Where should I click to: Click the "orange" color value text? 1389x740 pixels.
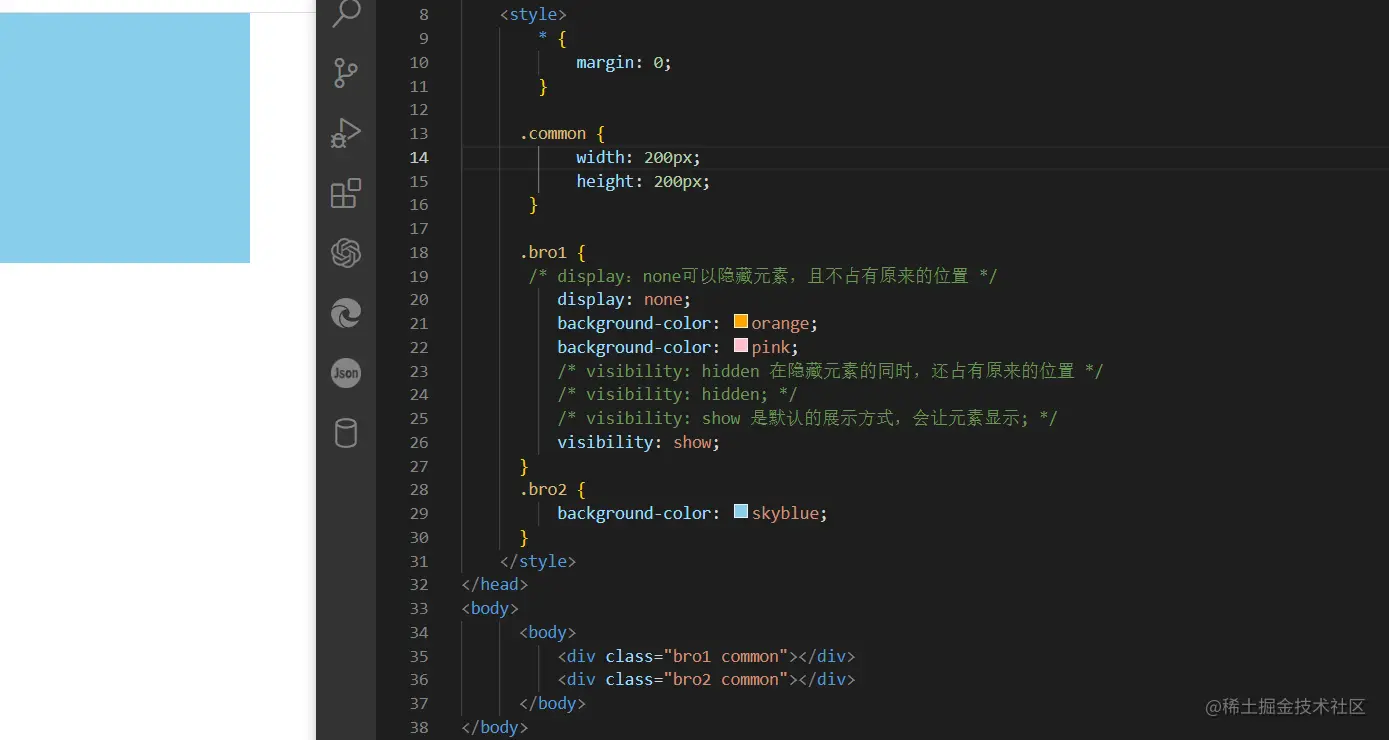pos(781,324)
